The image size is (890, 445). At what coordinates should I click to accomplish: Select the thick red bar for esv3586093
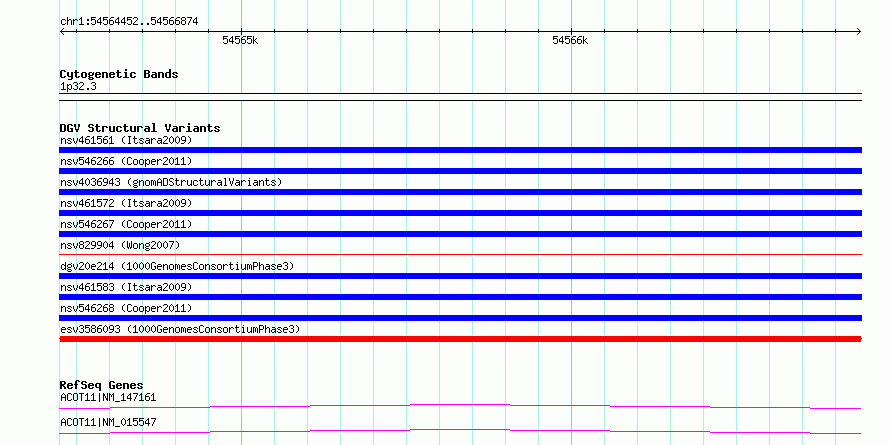pos(460,339)
